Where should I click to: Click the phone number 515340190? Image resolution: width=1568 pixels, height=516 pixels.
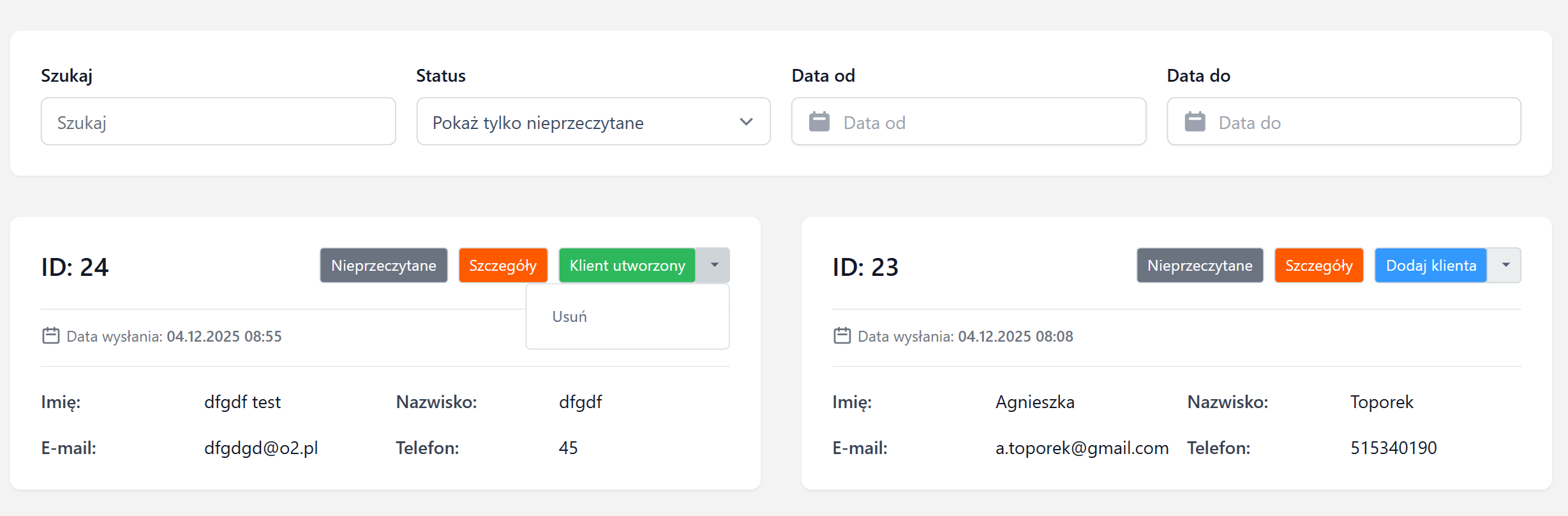pyautogui.click(x=1393, y=448)
